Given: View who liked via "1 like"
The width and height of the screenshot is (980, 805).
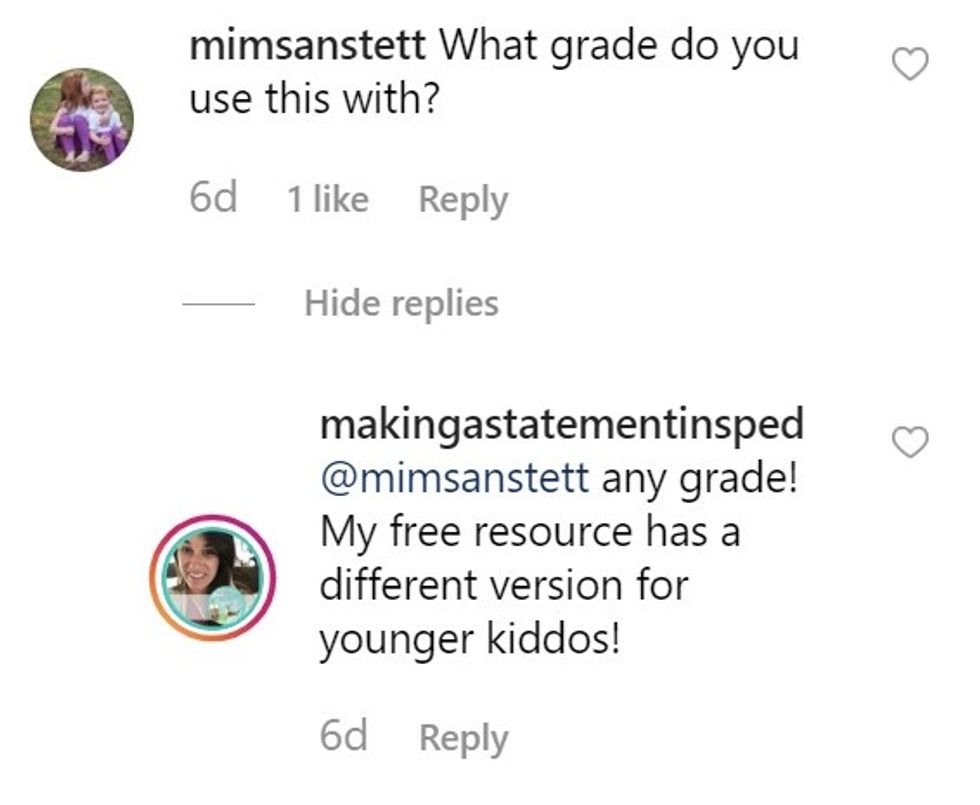Looking at the screenshot, I should click(x=327, y=200).
